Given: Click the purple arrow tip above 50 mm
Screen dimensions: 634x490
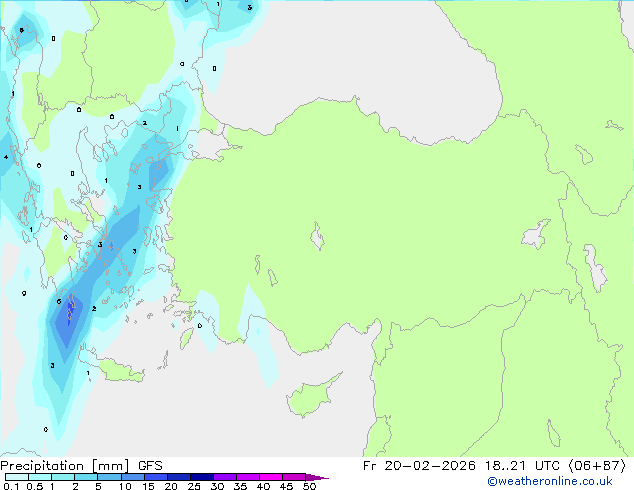Looking at the screenshot, I should 317,477.
